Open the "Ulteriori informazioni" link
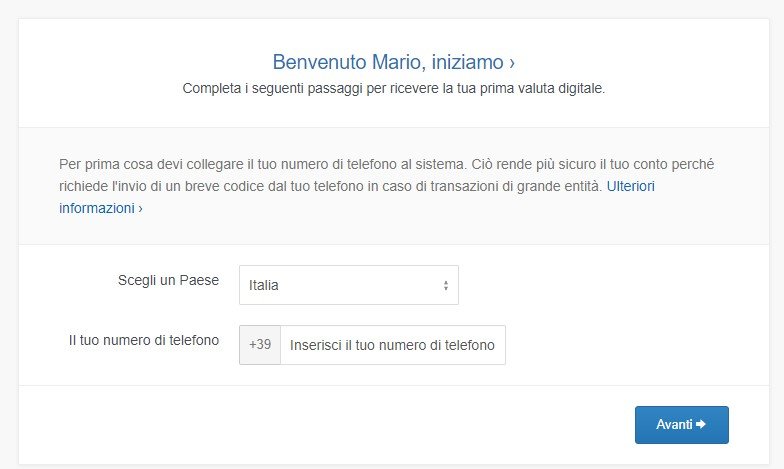 pos(630,187)
